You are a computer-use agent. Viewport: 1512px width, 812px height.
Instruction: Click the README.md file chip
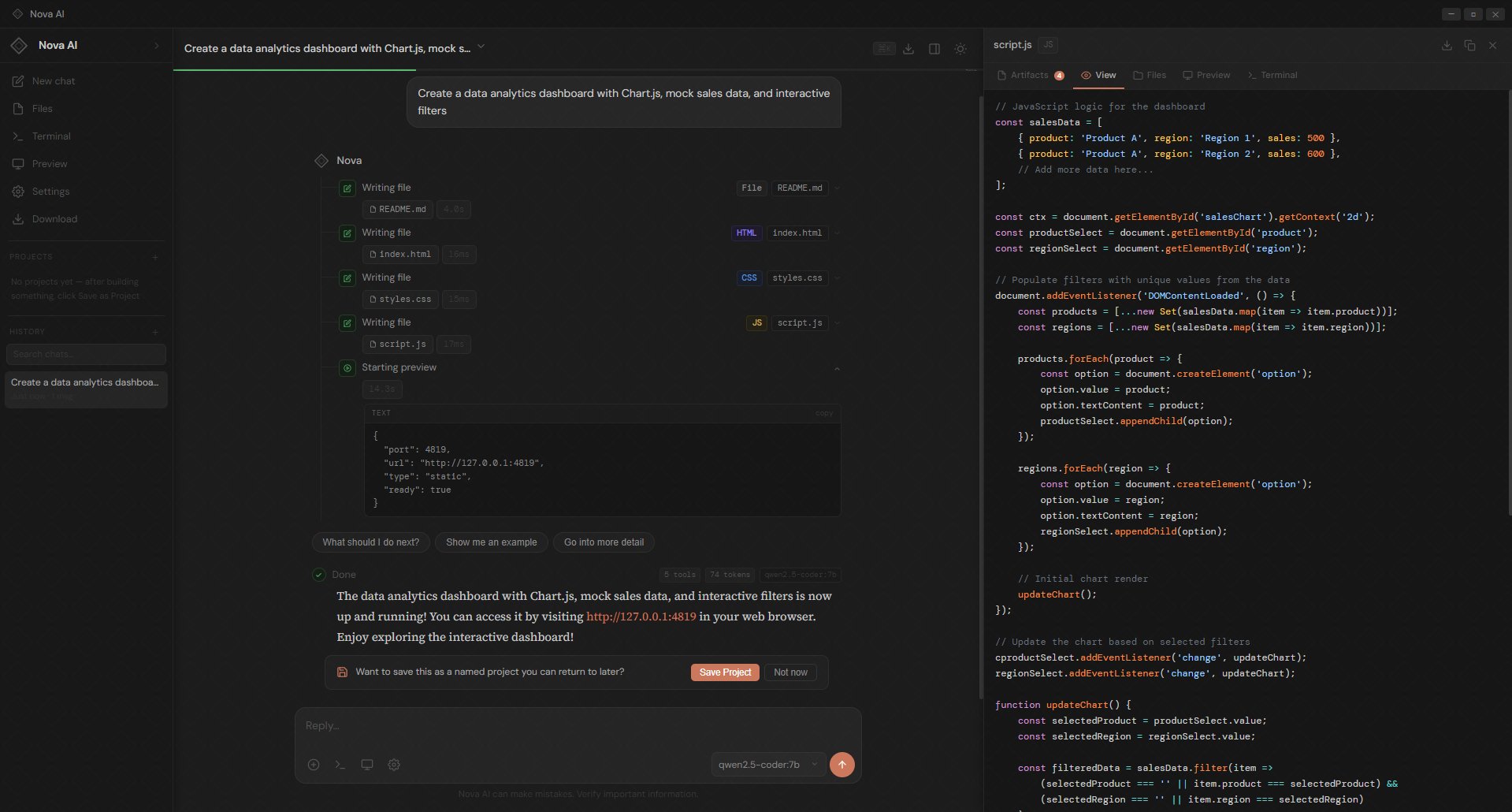coord(398,210)
